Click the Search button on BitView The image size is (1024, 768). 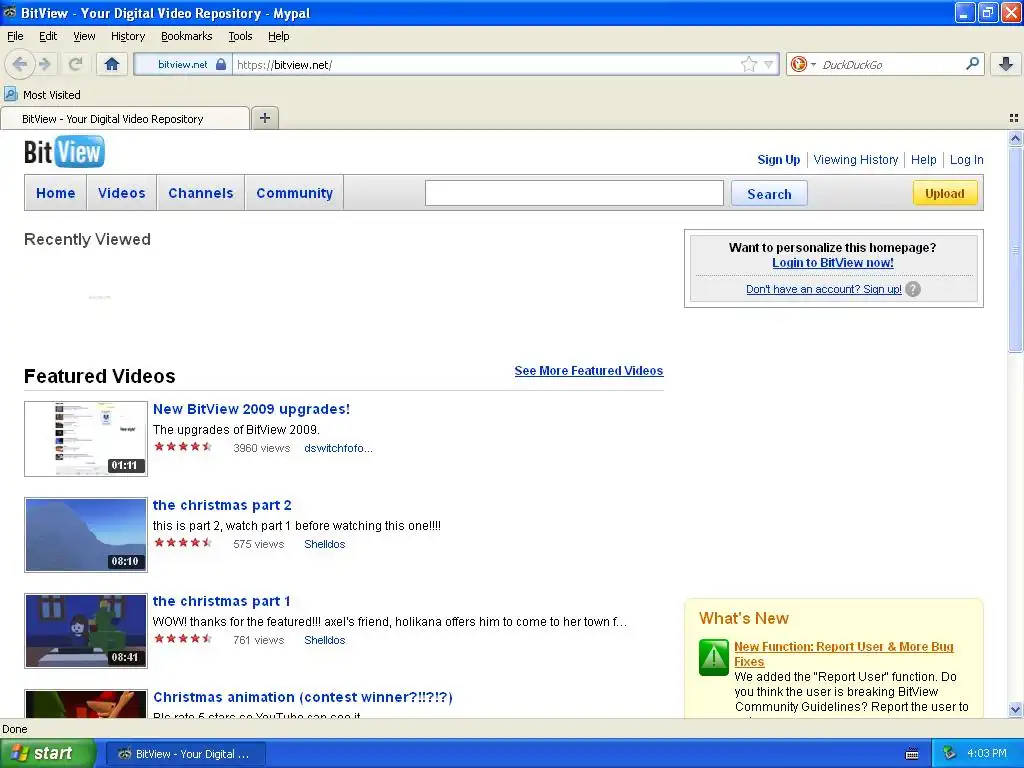coord(769,194)
